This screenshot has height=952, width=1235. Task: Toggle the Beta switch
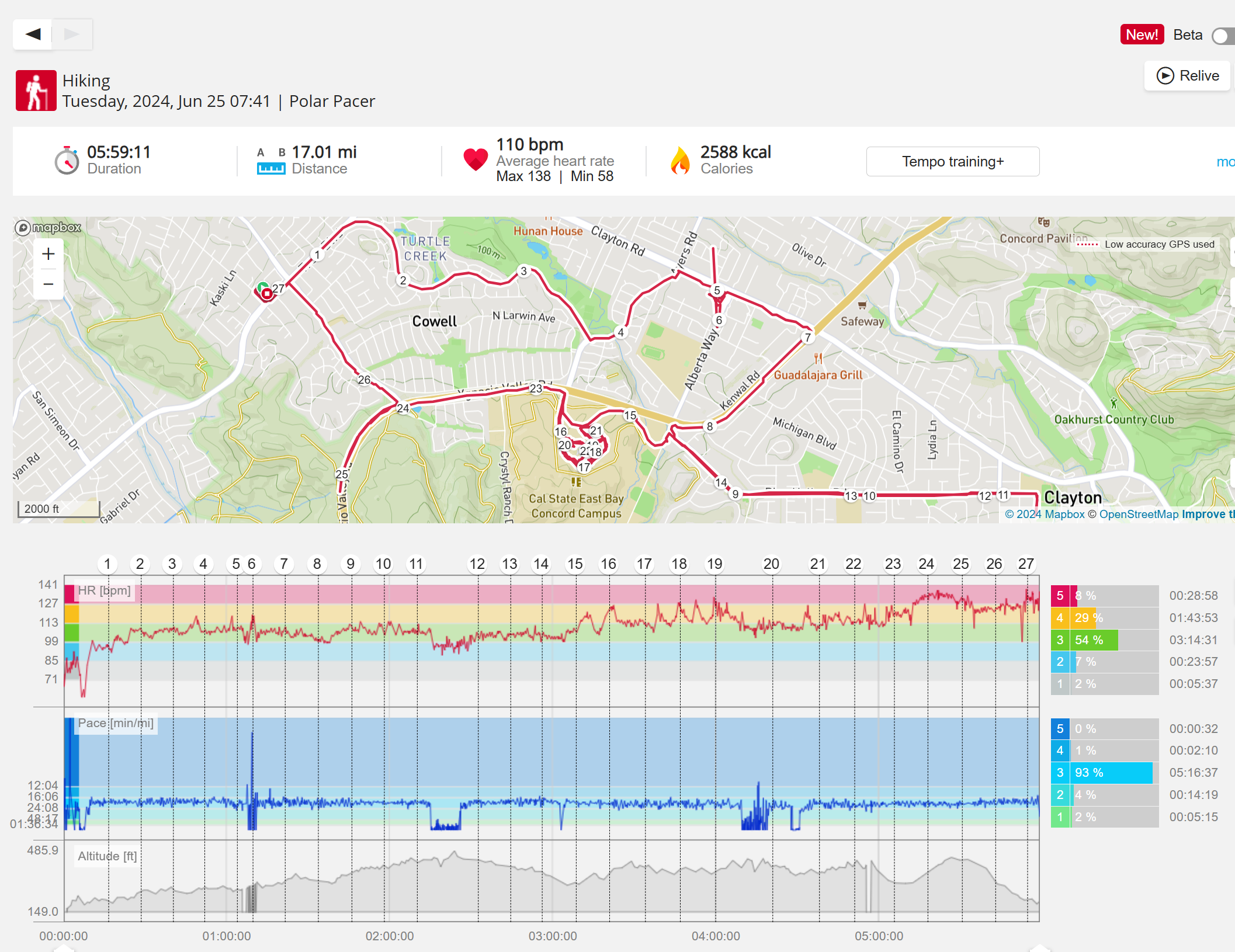click(1222, 36)
